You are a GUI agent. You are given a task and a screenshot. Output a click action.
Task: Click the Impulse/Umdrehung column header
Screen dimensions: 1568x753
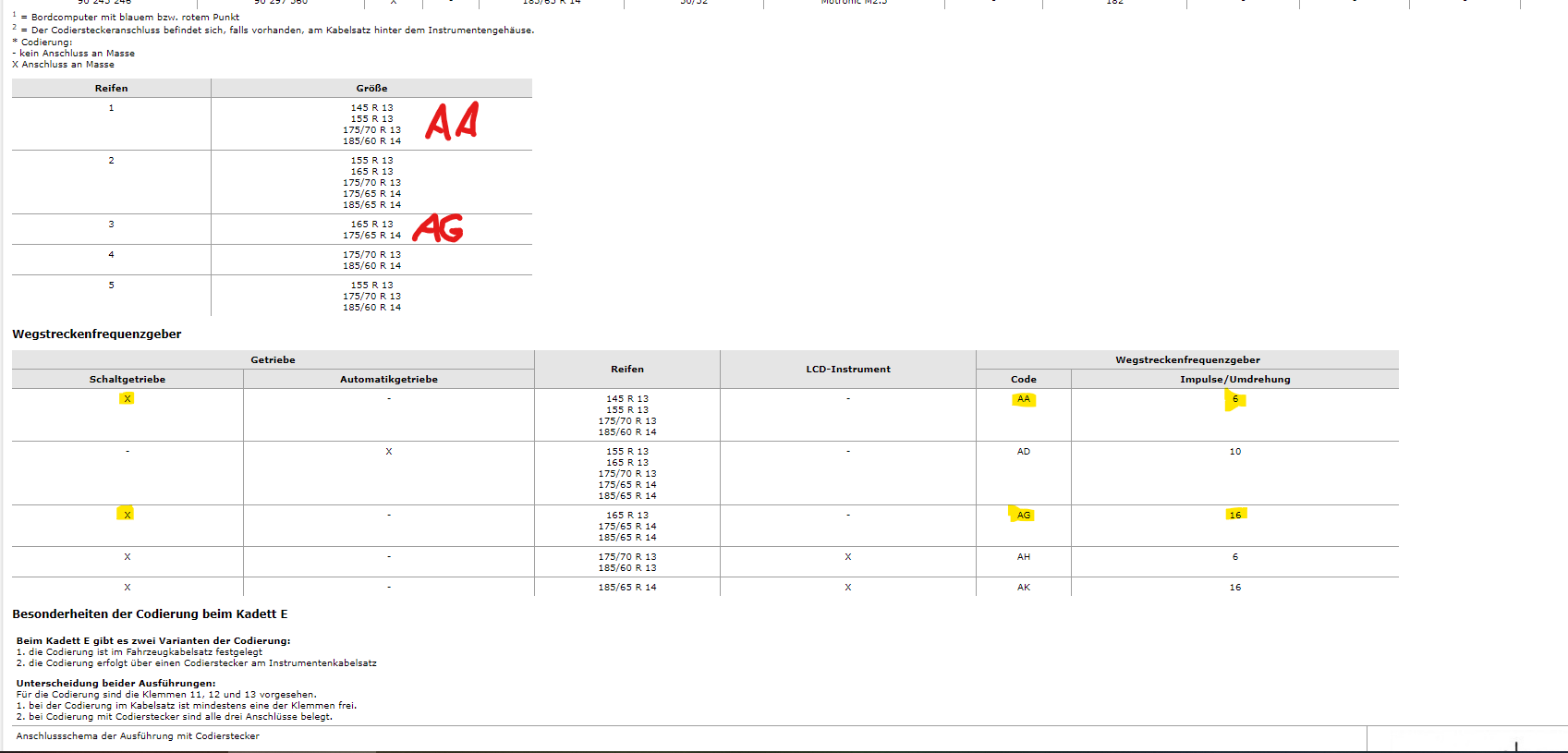click(1234, 379)
